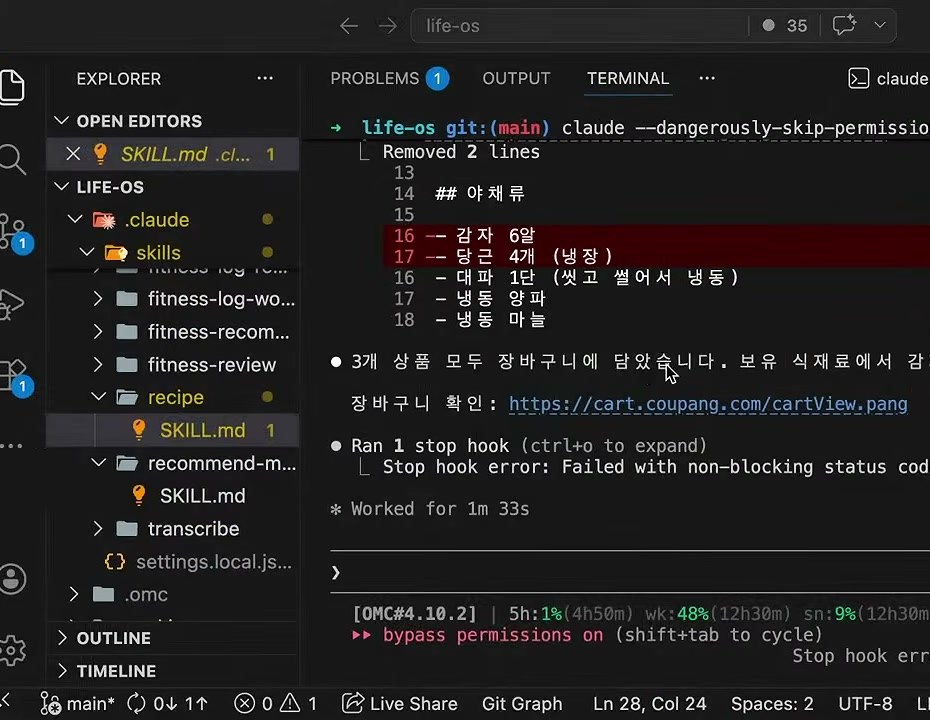
Task: Open Explorer views and more actions ellipsis
Action: (265, 78)
